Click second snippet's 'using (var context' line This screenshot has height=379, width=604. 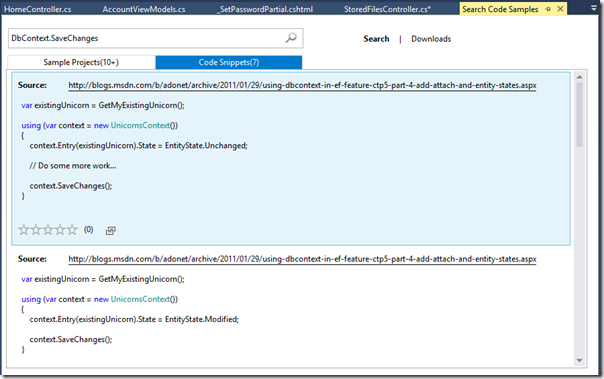point(99,299)
